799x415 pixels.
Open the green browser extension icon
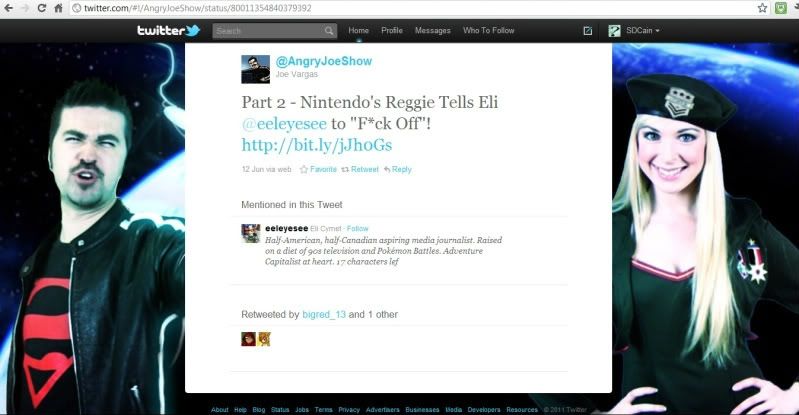coord(780,8)
